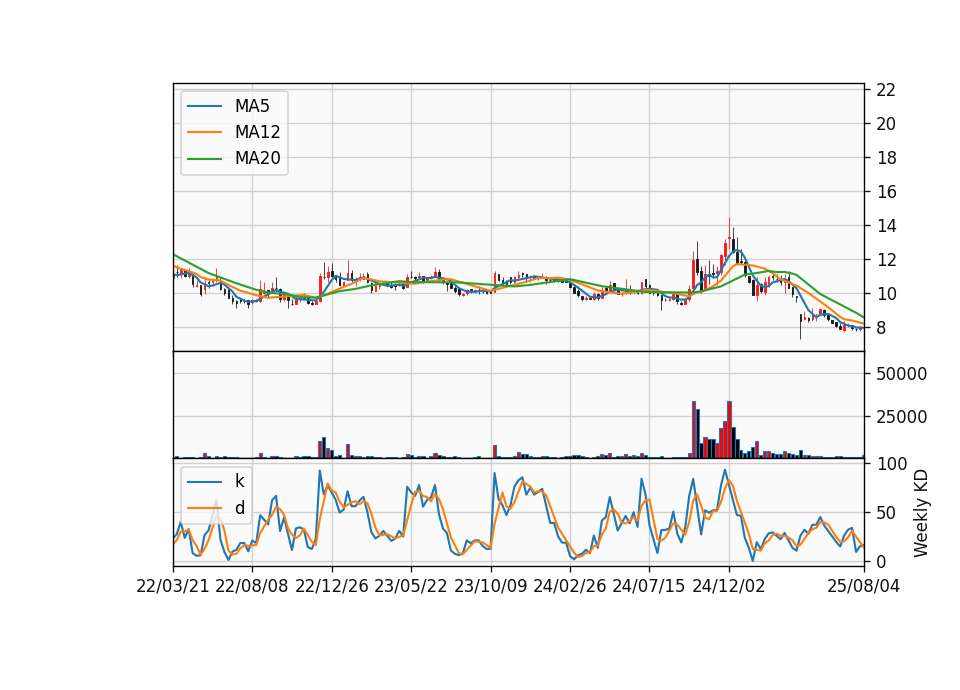Click the Weekly KD axis label

921,513
